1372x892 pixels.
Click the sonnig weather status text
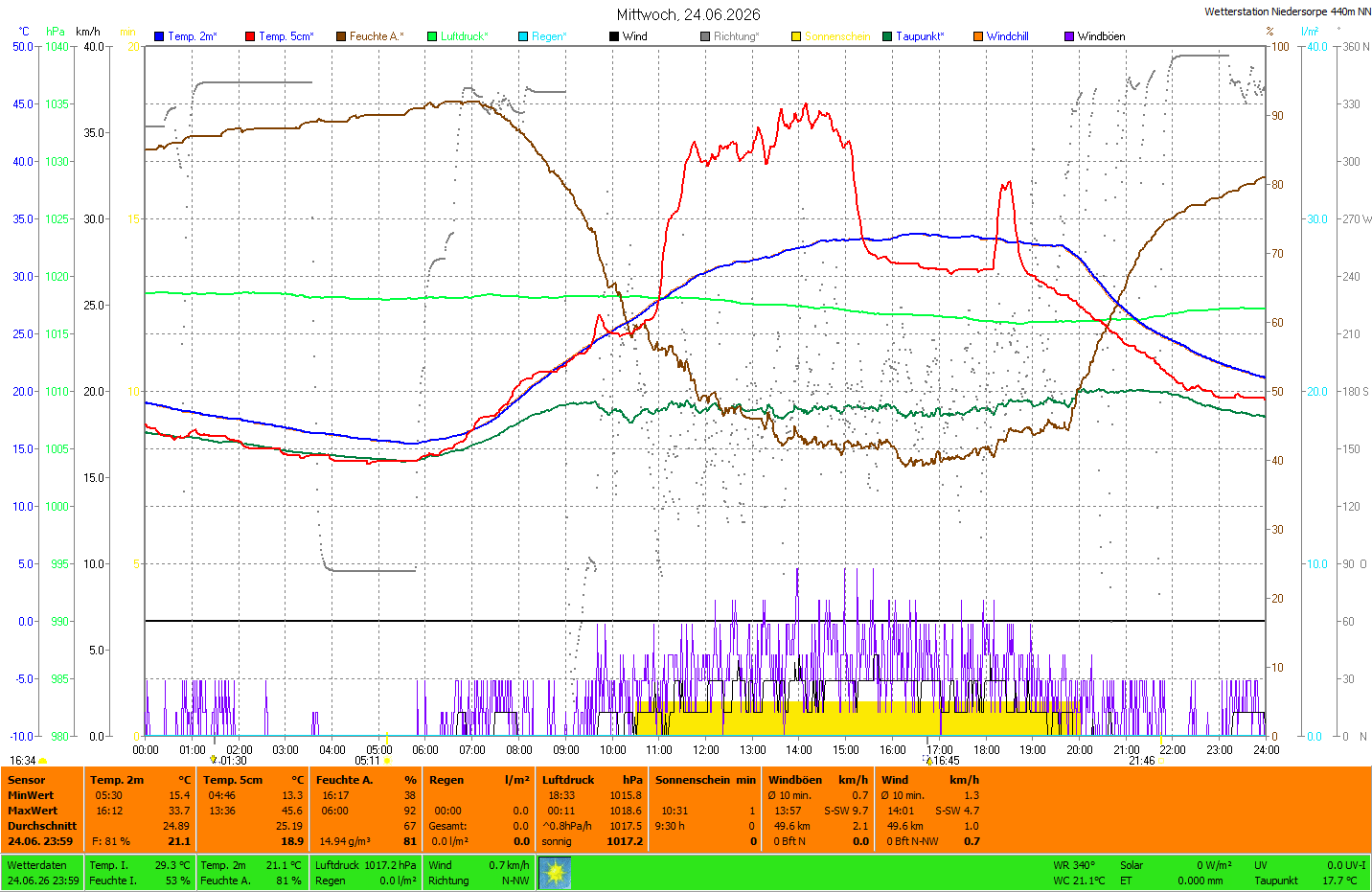[557, 841]
